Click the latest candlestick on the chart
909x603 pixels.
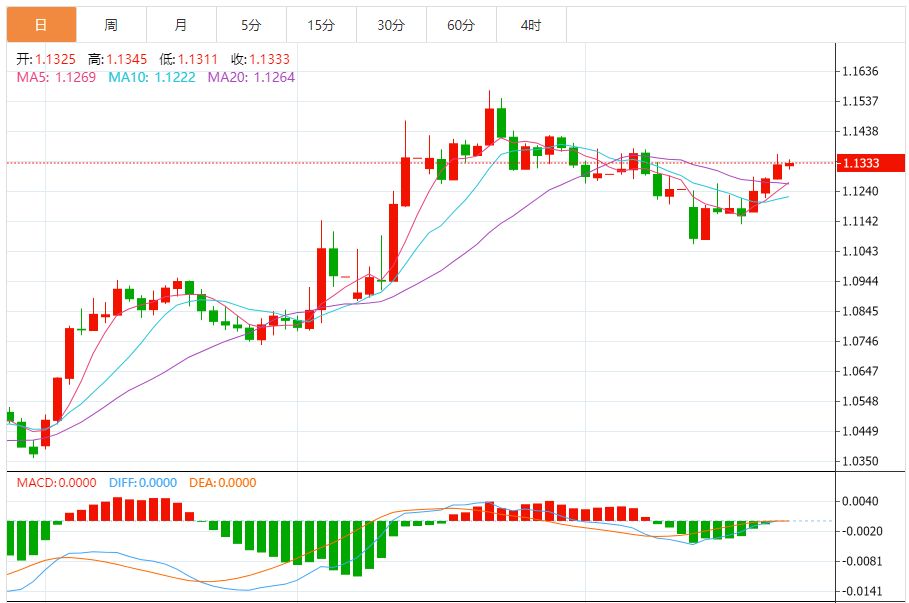[x=789, y=164]
